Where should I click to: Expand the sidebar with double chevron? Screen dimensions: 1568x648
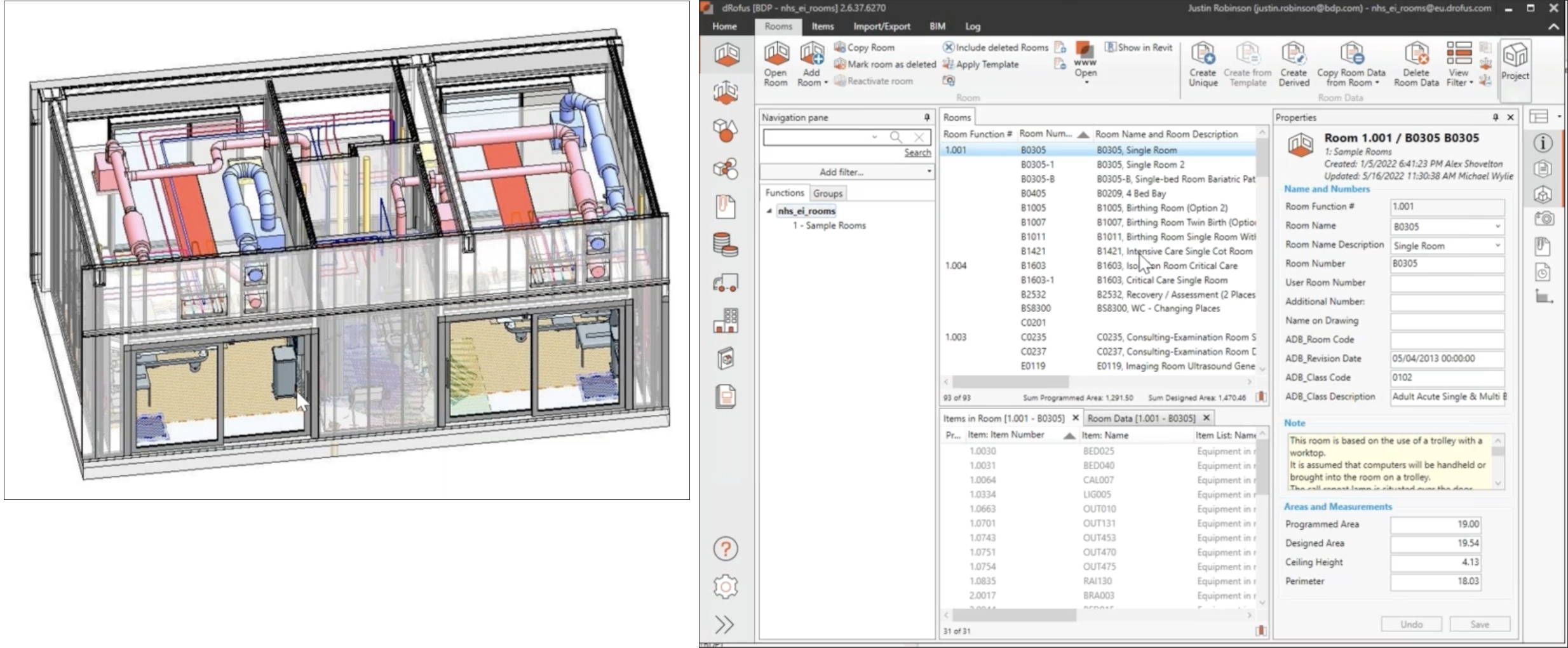click(x=724, y=624)
